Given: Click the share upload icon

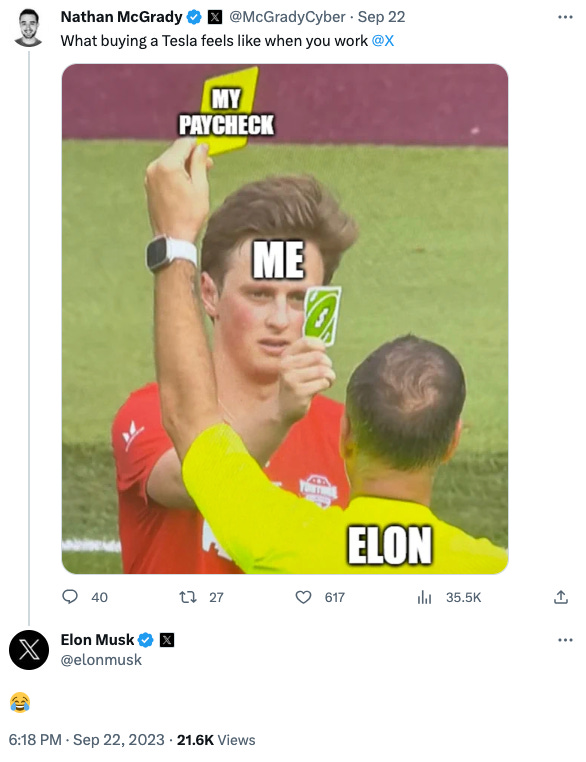Looking at the screenshot, I should tap(561, 597).
